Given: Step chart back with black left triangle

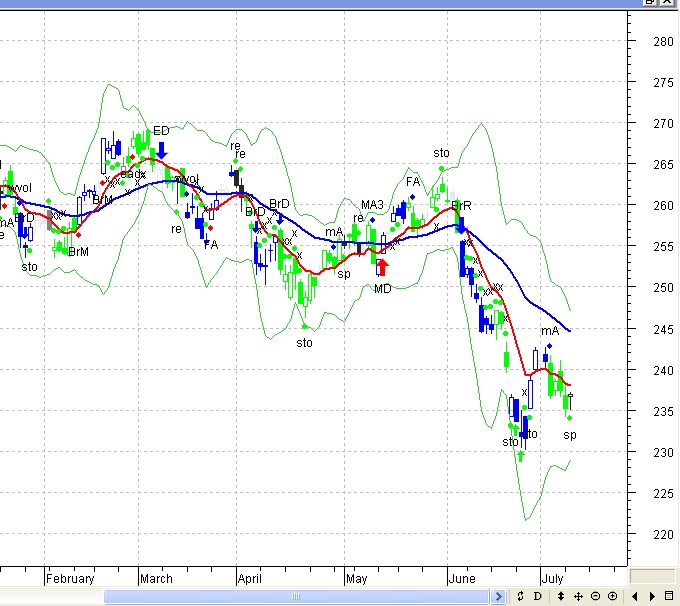Looking at the screenshot, I should pyautogui.click(x=635, y=597).
